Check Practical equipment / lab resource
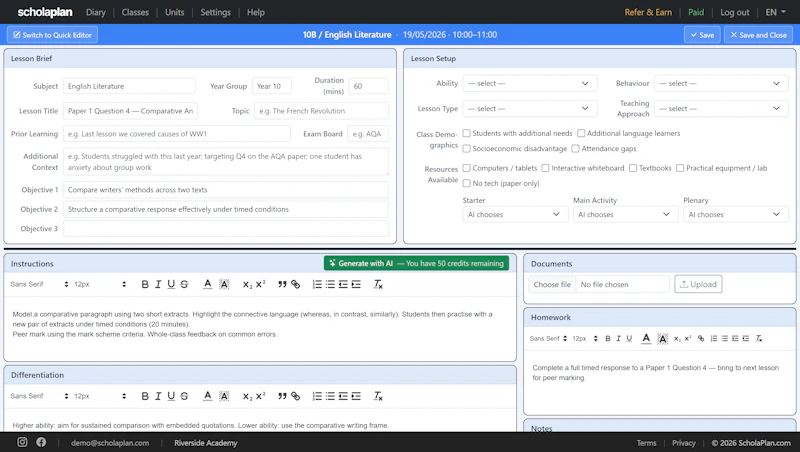 [680, 168]
